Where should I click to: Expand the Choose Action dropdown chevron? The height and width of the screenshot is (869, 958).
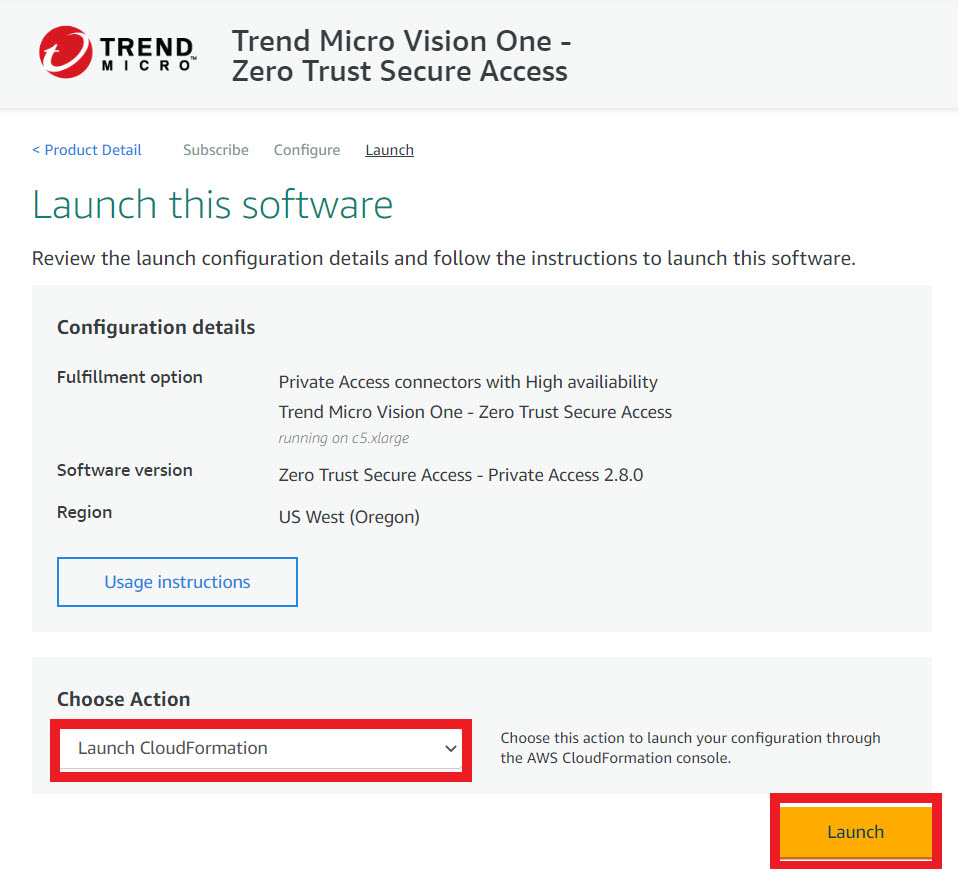click(449, 748)
